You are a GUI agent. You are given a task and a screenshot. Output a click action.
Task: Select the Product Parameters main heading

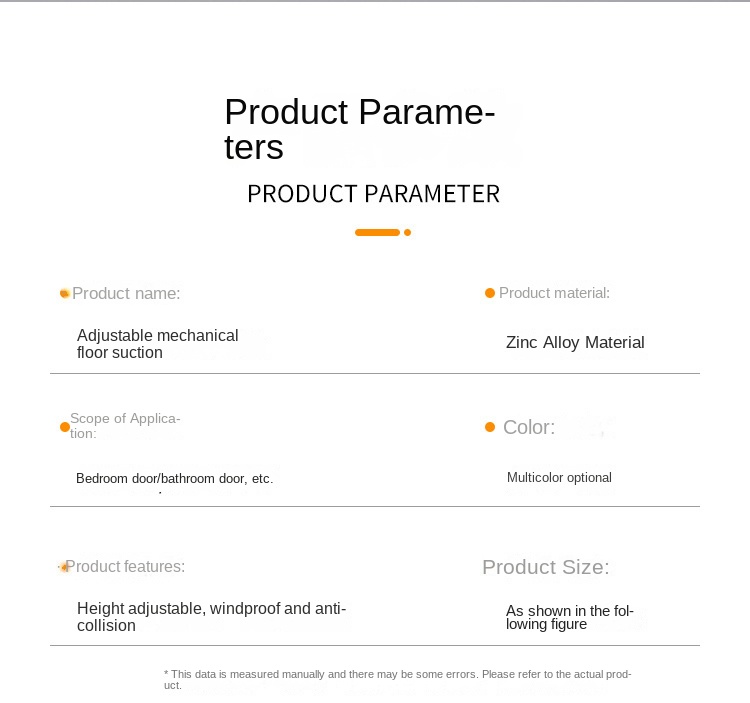[360, 129]
